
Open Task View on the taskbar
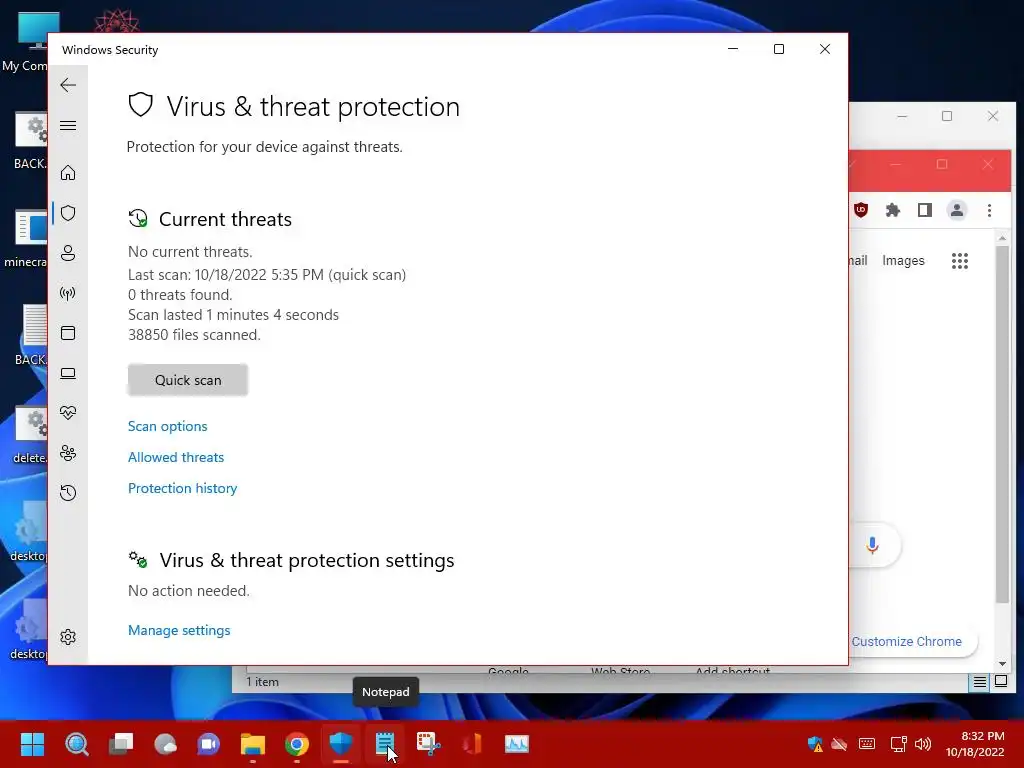pos(121,744)
